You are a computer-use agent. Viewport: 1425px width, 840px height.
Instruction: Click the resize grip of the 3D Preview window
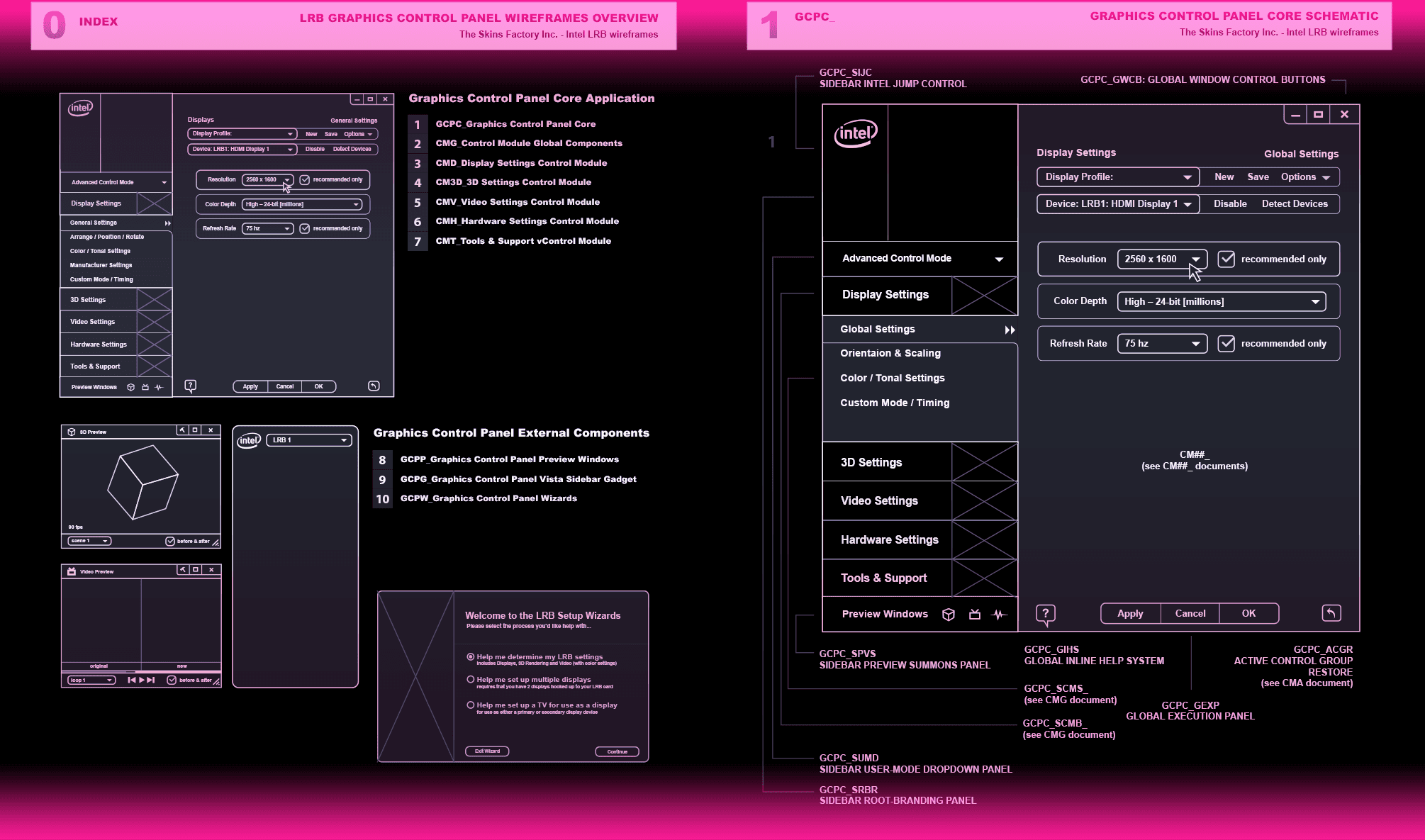click(x=216, y=543)
